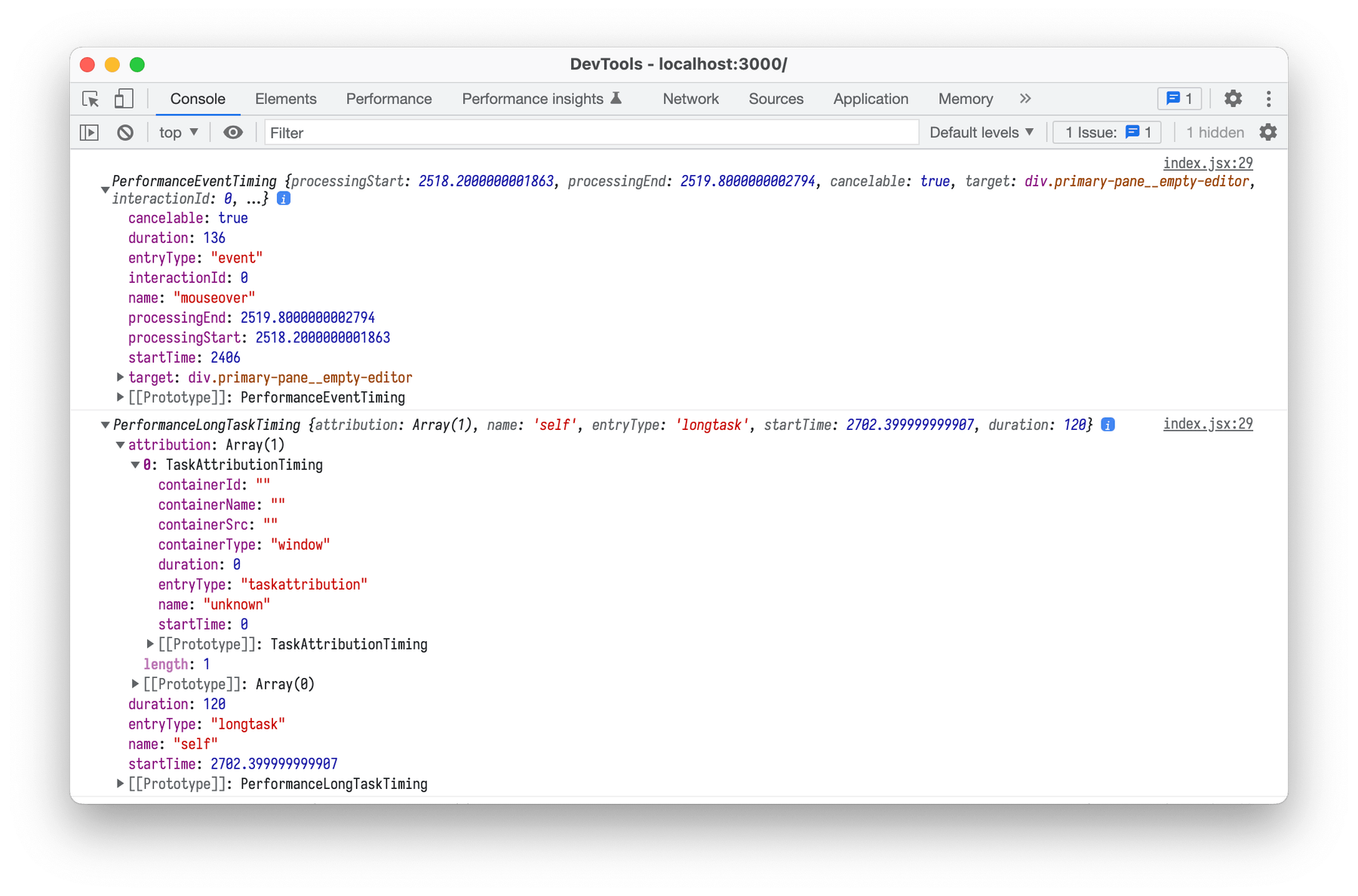Open the JavaScript context dropdown labeled top
Image resolution: width=1358 pixels, height=896 pixels.
tap(177, 132)
